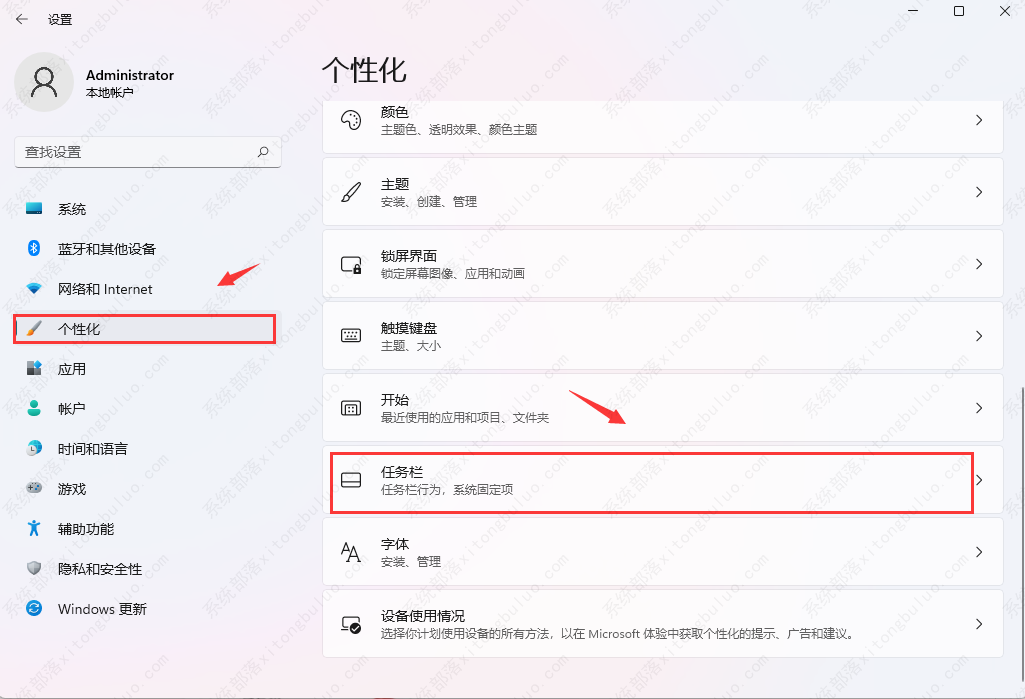Click the Privacy shield icon
Screen dimensions: 1025x699
pos(34,568)
